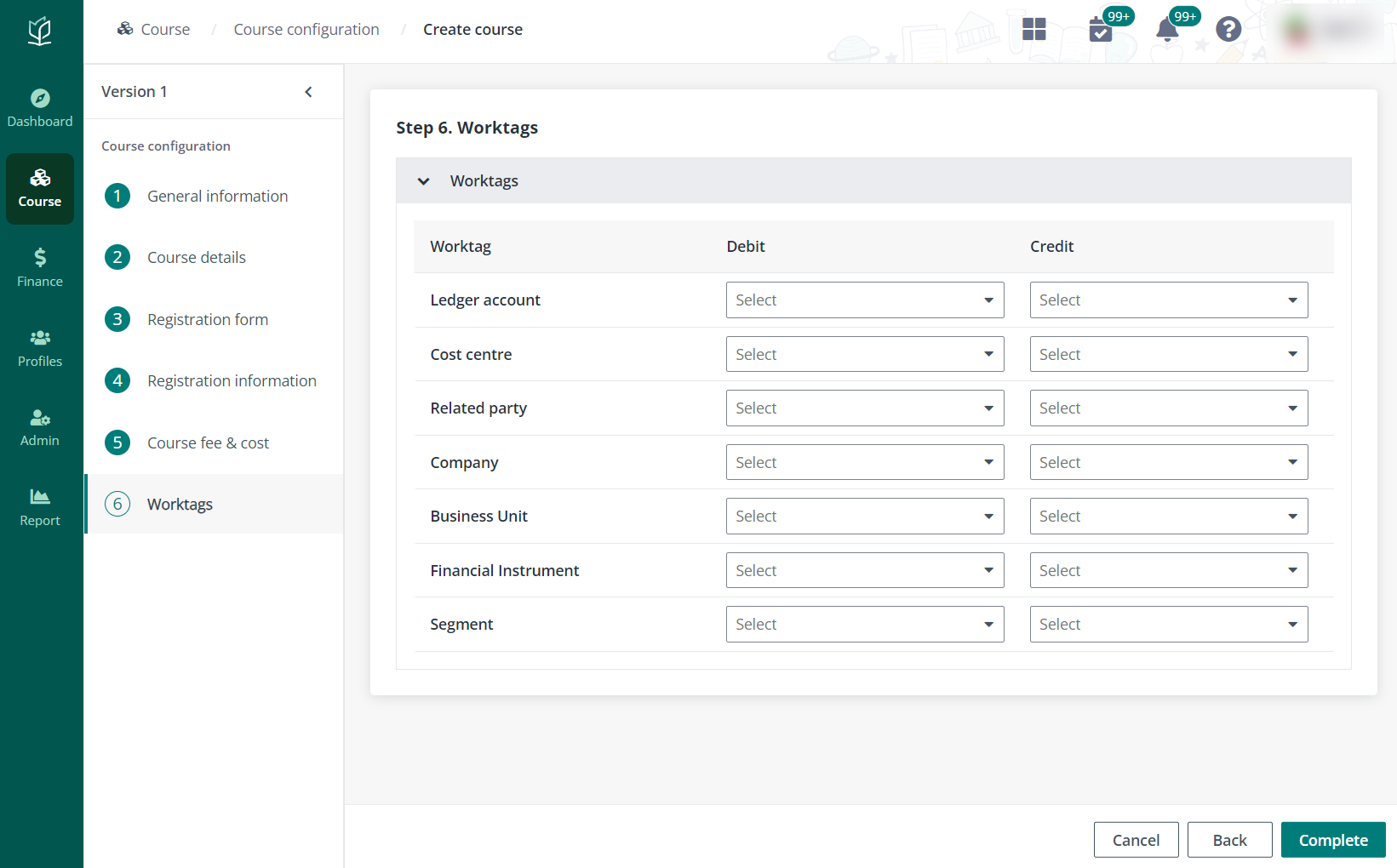Viewport: 1397px width, 868px height.
Task: Collapse the Worktags section chevron
Action: point(423,181)
